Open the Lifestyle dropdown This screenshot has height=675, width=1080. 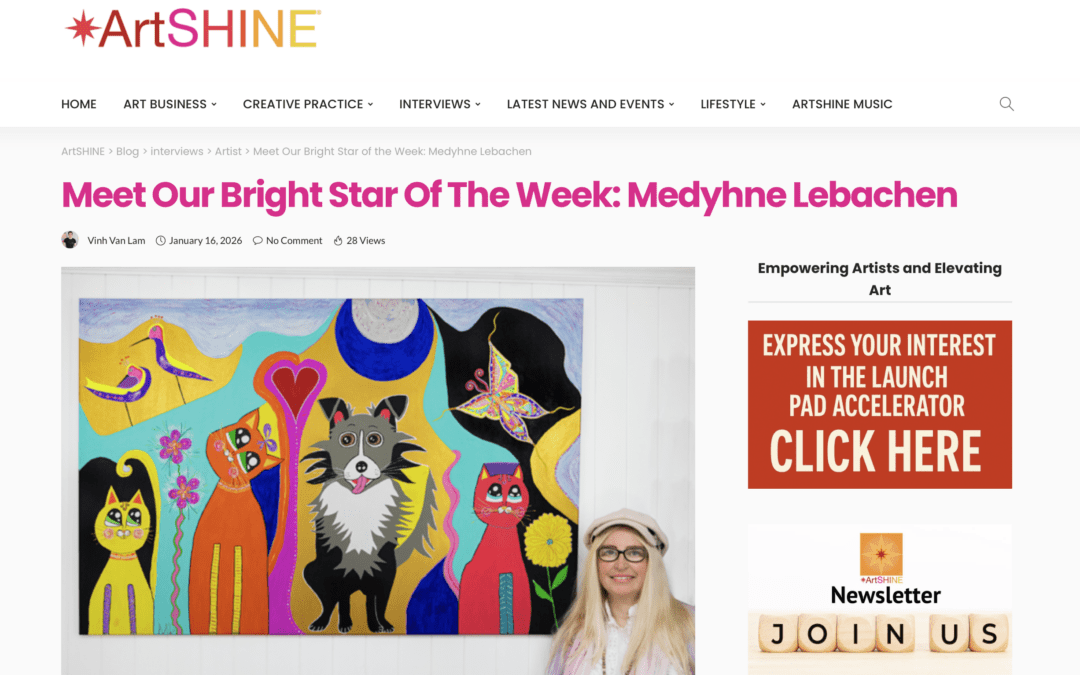tap(733, 104)
